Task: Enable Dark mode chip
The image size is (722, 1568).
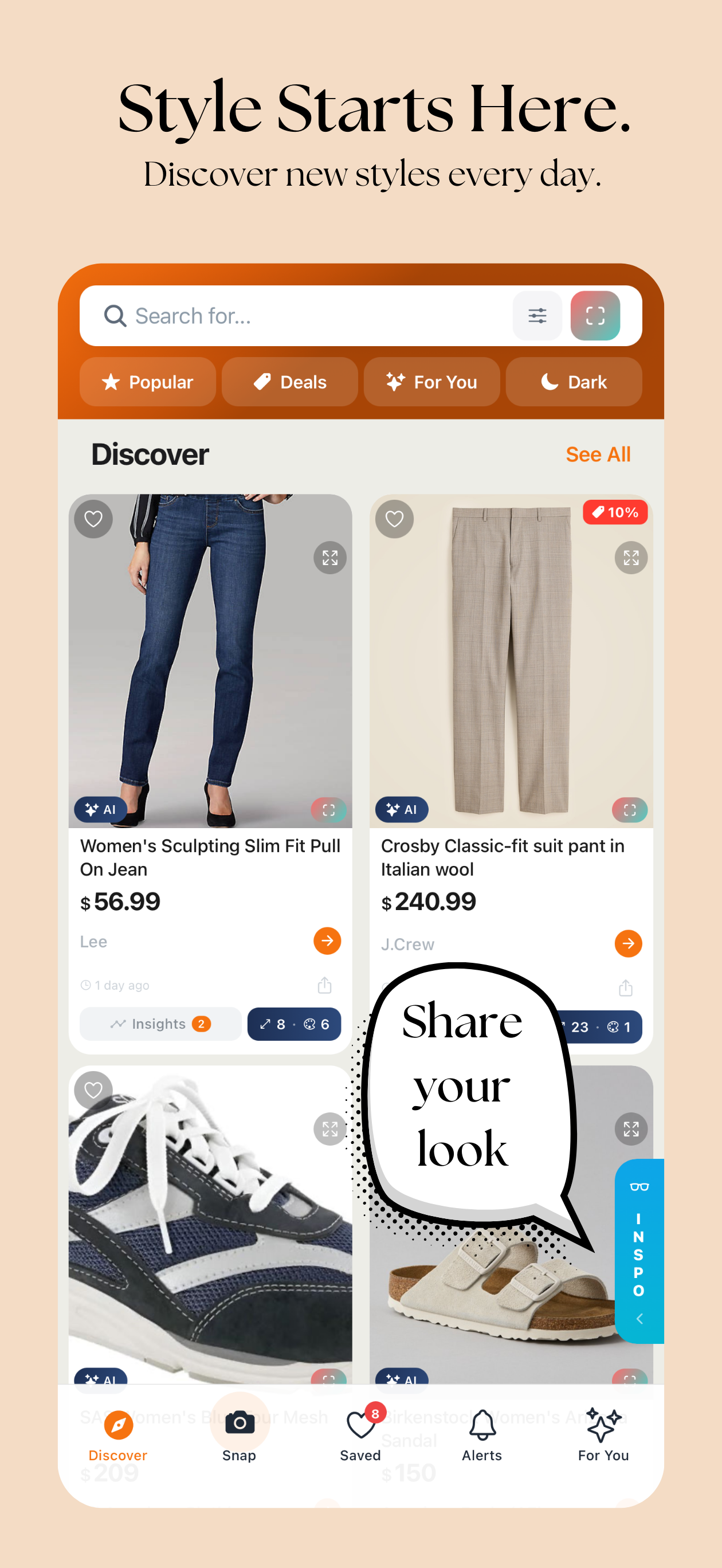Action: [x=574, y=382]
